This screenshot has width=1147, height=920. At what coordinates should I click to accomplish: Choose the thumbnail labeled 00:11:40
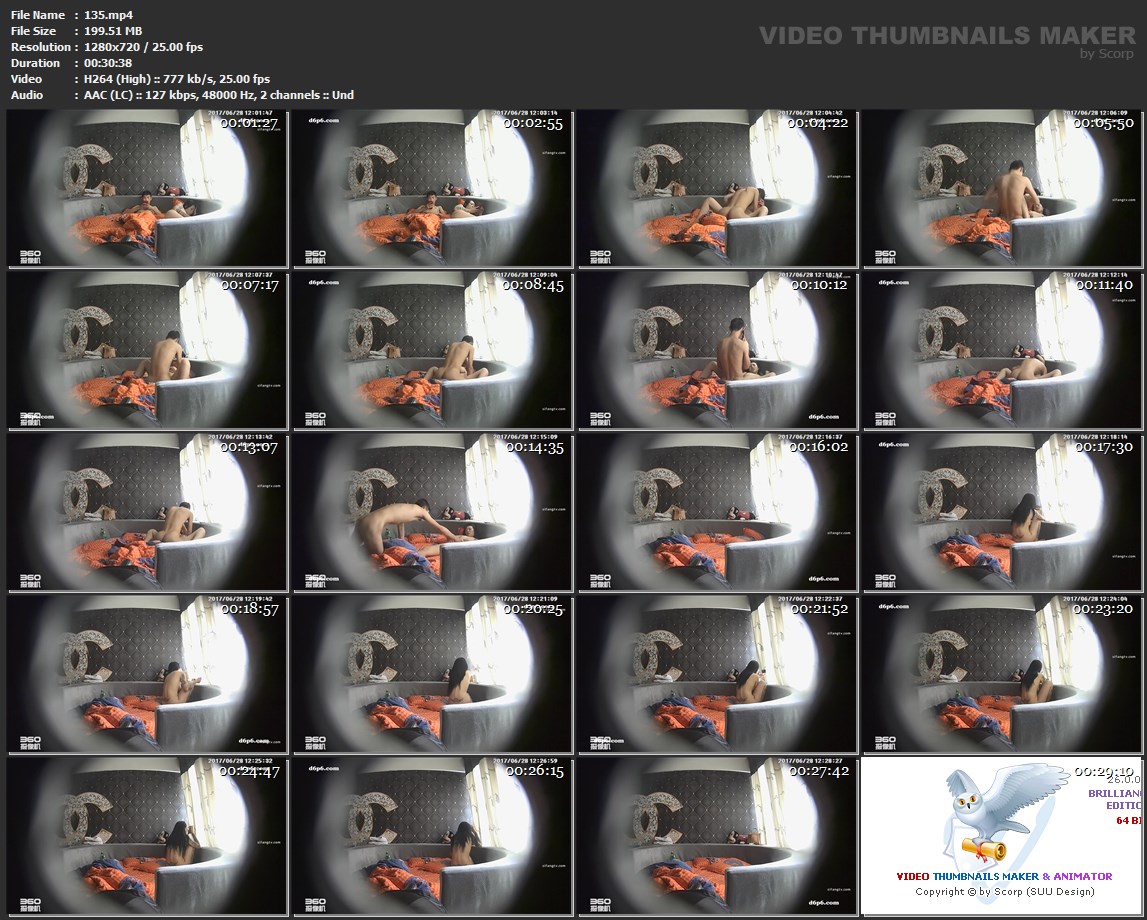pyautogui.click(x=1003, y=351)
